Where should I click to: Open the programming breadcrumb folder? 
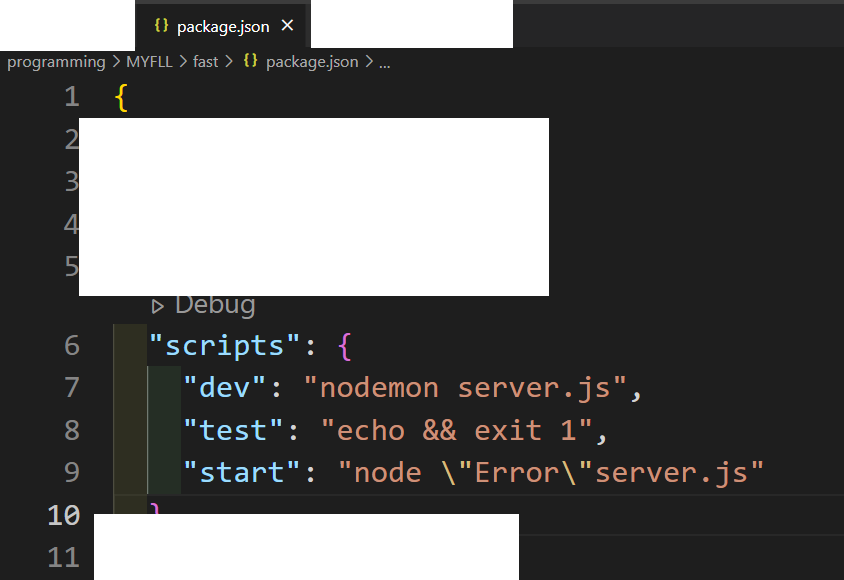pyautogui.click(x=56, y=62)
